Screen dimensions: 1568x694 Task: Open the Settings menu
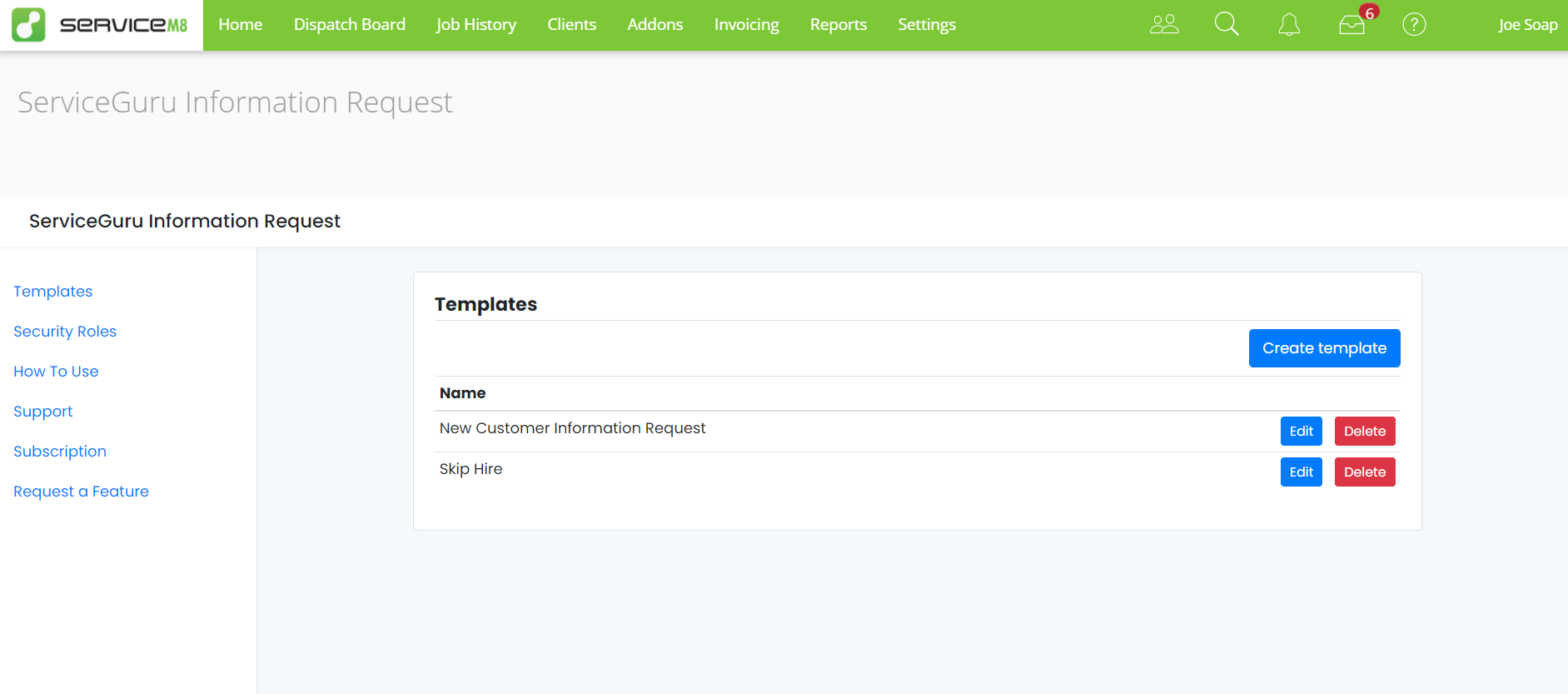[x=927, y=25]
